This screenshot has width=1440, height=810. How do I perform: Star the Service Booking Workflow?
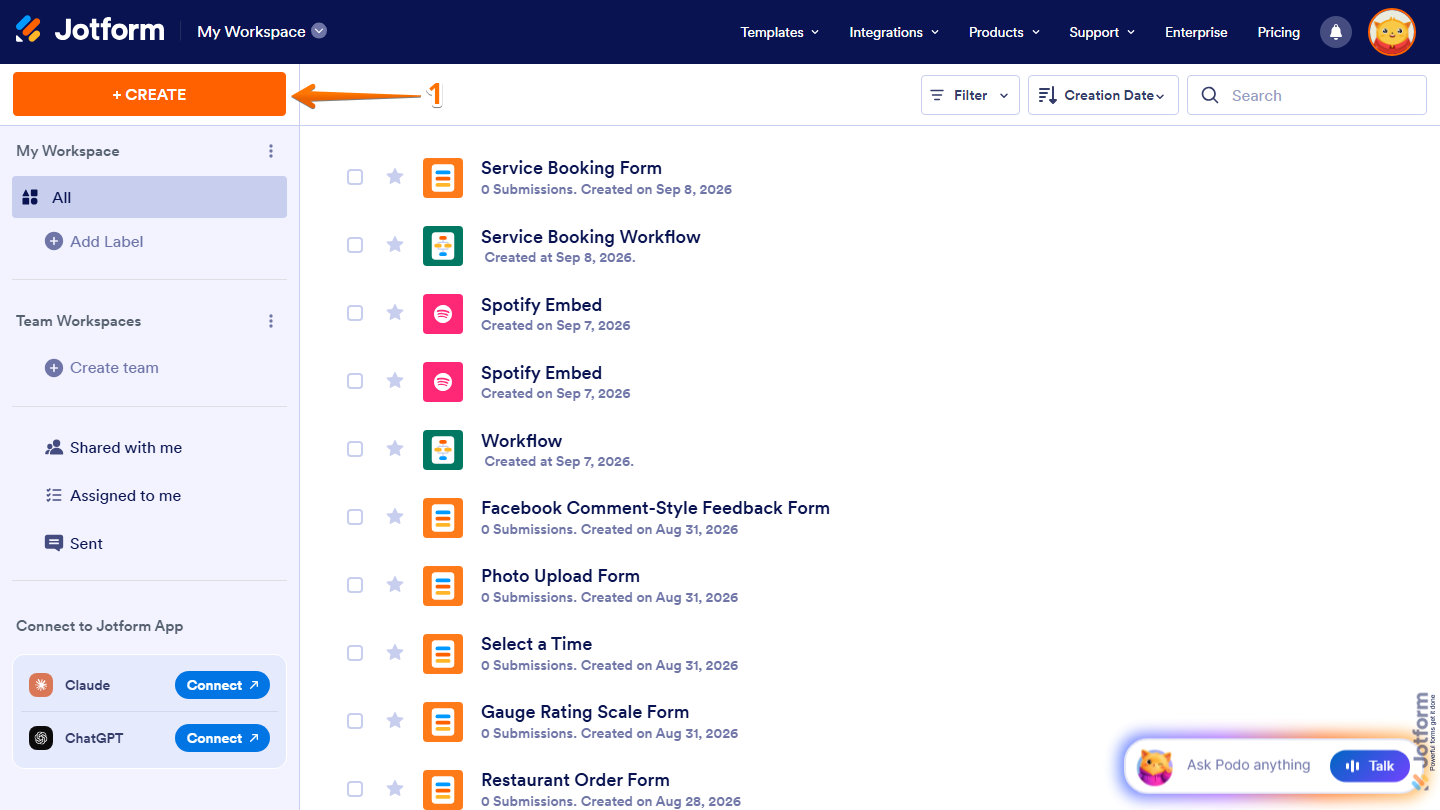pyautogui.click(x=395, y=245)
